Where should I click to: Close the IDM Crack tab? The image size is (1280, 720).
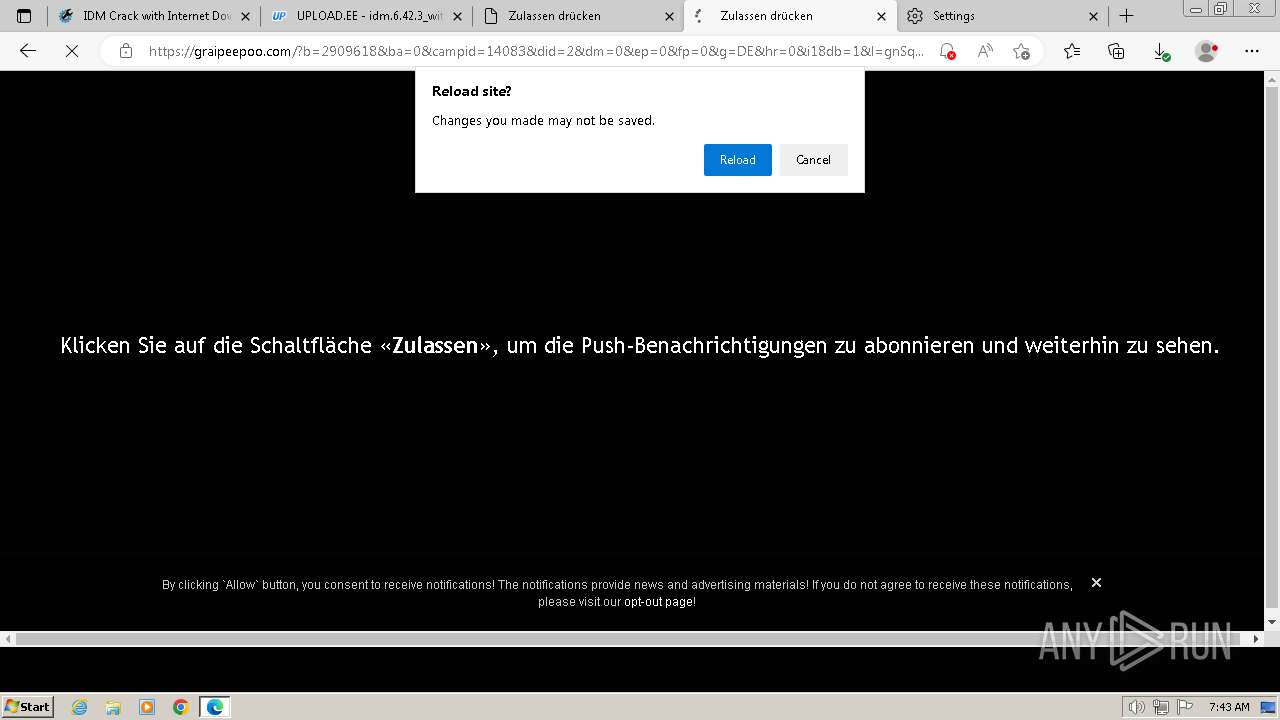(x=245, y=16)
